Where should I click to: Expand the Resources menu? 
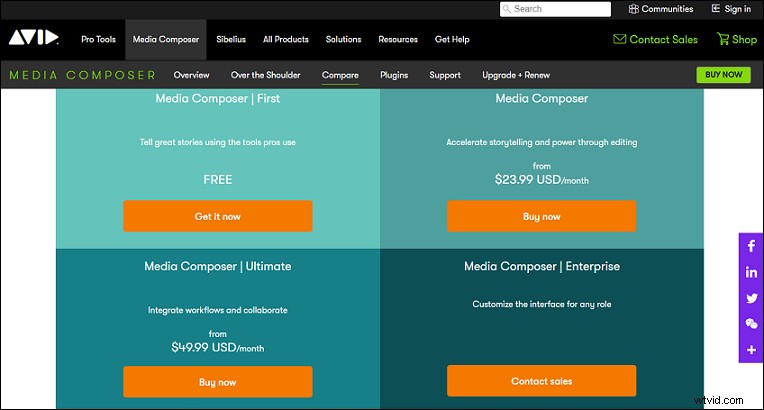398,40
